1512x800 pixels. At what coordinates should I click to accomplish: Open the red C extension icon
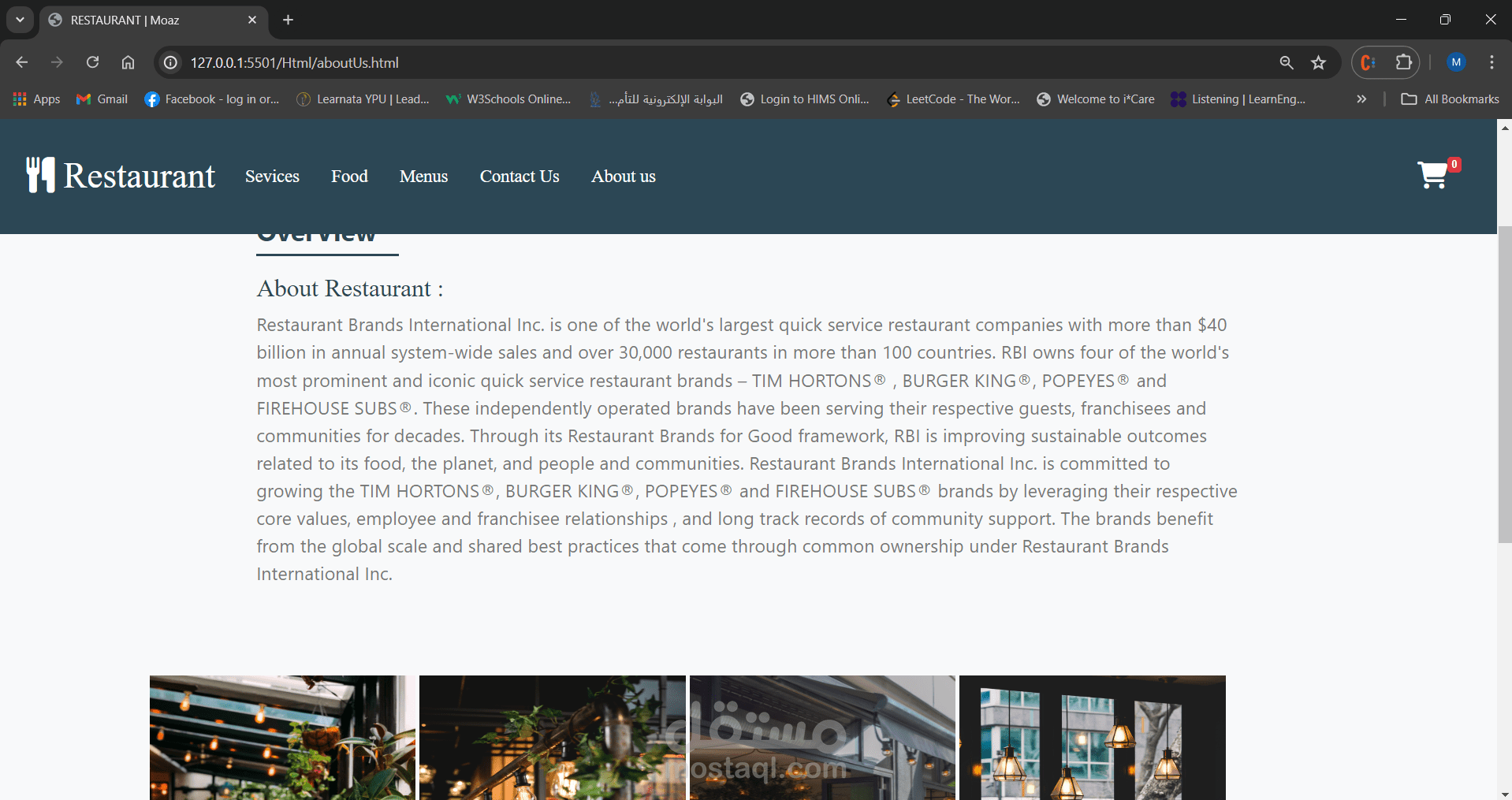(1369, 62)
